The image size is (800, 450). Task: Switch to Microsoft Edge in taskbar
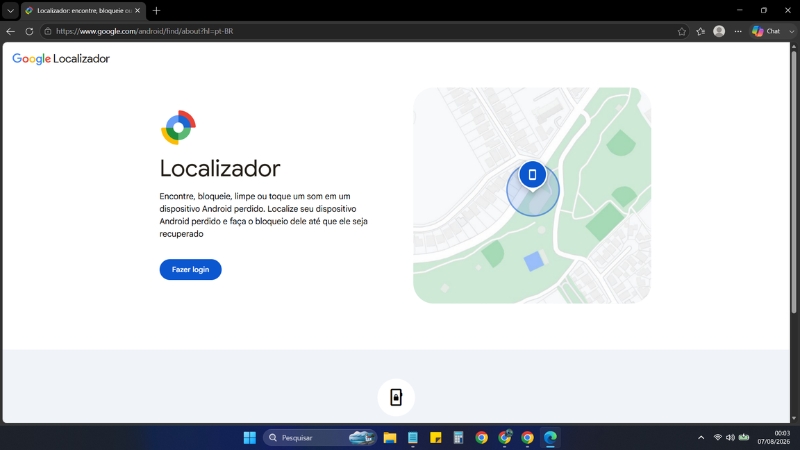550,438
